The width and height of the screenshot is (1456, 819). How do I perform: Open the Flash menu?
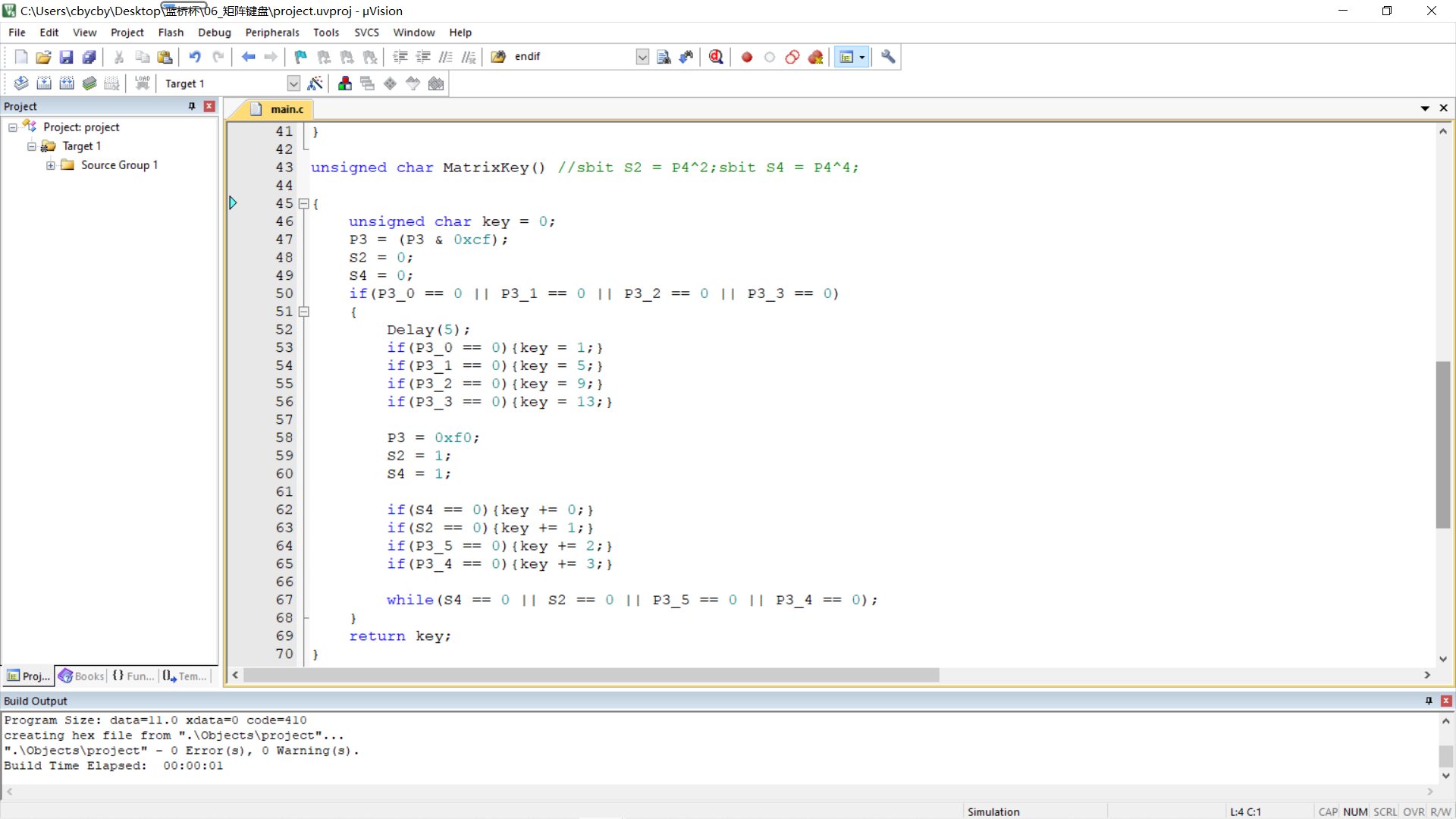[171, 33]
